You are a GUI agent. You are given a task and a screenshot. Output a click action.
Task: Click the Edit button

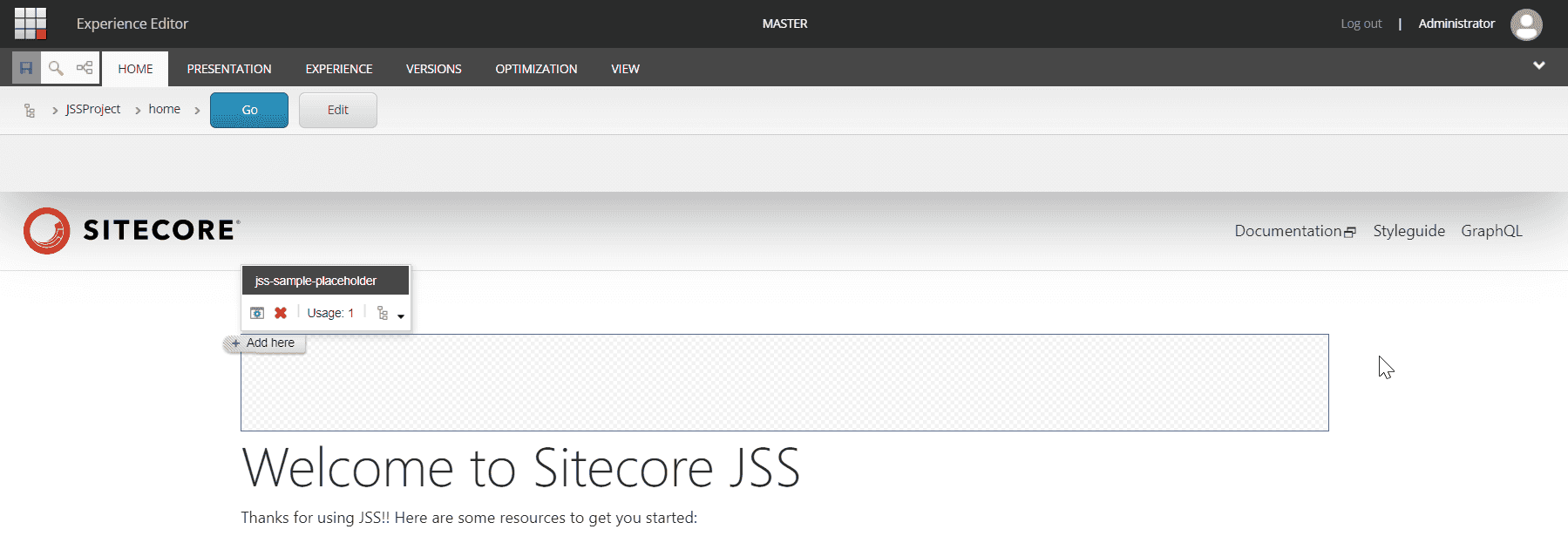tap(338, 110)
